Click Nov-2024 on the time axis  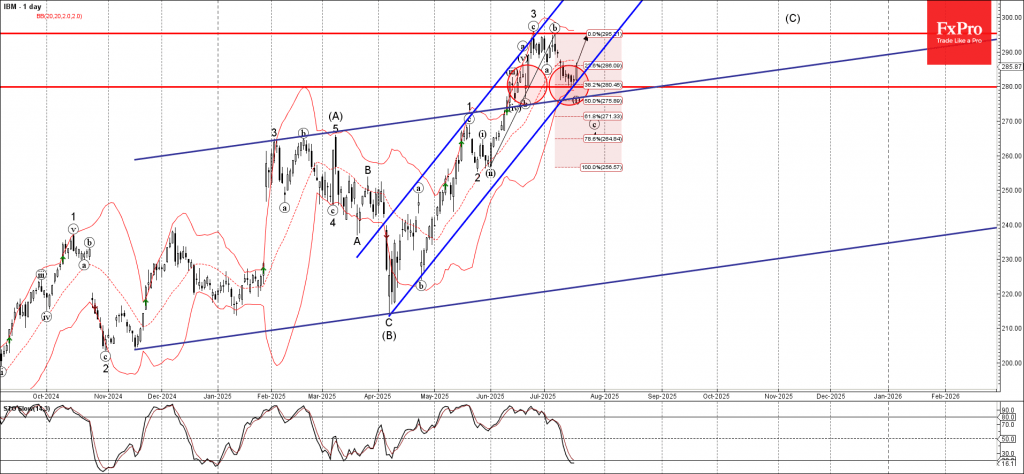106,396
